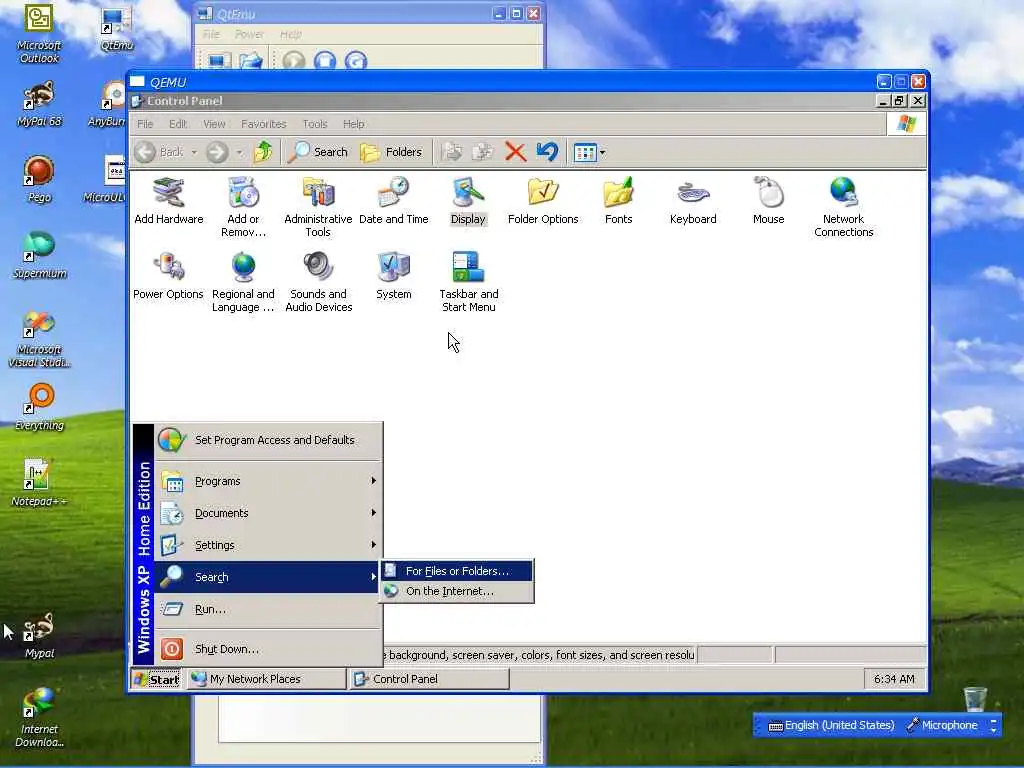This screenshot has width=1024, height=768.
Task: Open the File menu in Control Panel
Action: tap(145, 124)
